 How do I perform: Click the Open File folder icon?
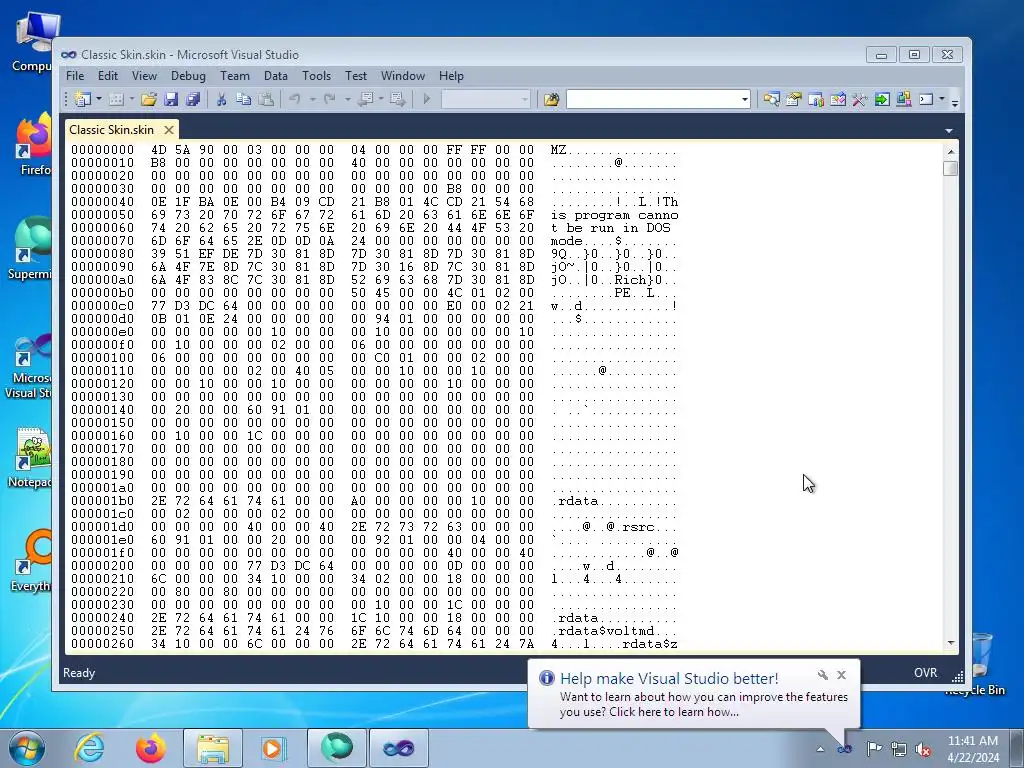tap(149, 99)
